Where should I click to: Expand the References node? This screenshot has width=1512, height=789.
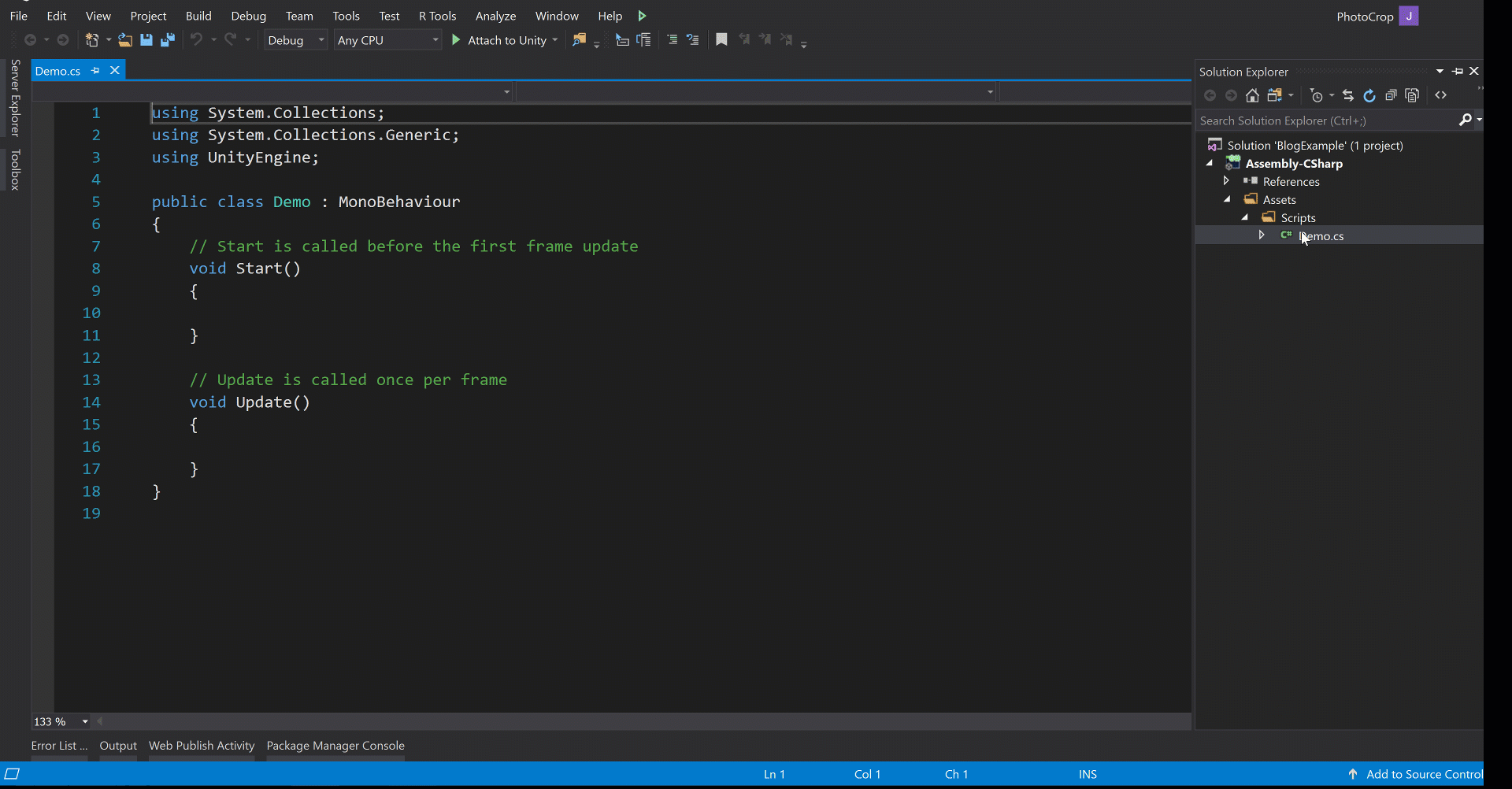pos(1226,181)
